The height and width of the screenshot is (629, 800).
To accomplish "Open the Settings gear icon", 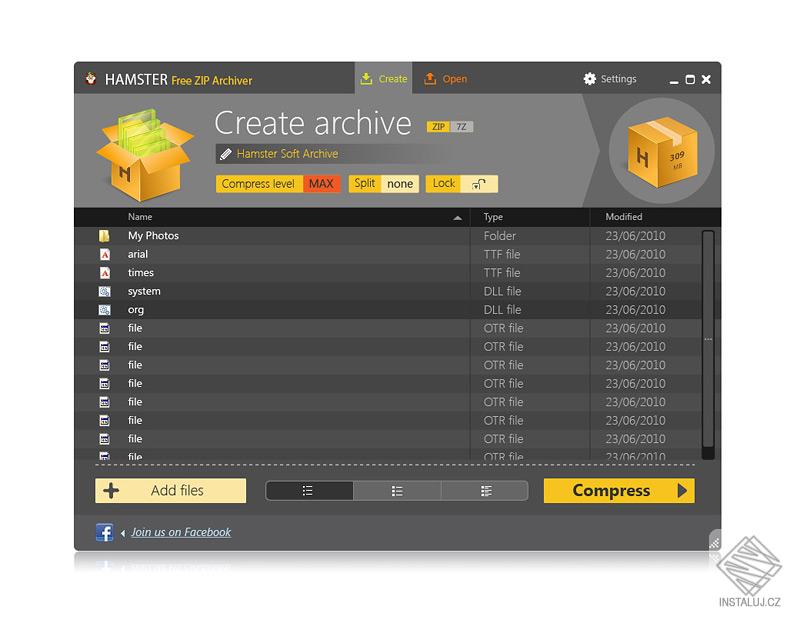I will coord(589,79).
